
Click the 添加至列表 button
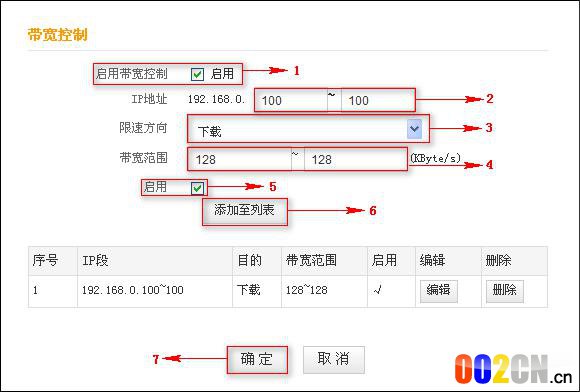(245, 211)
